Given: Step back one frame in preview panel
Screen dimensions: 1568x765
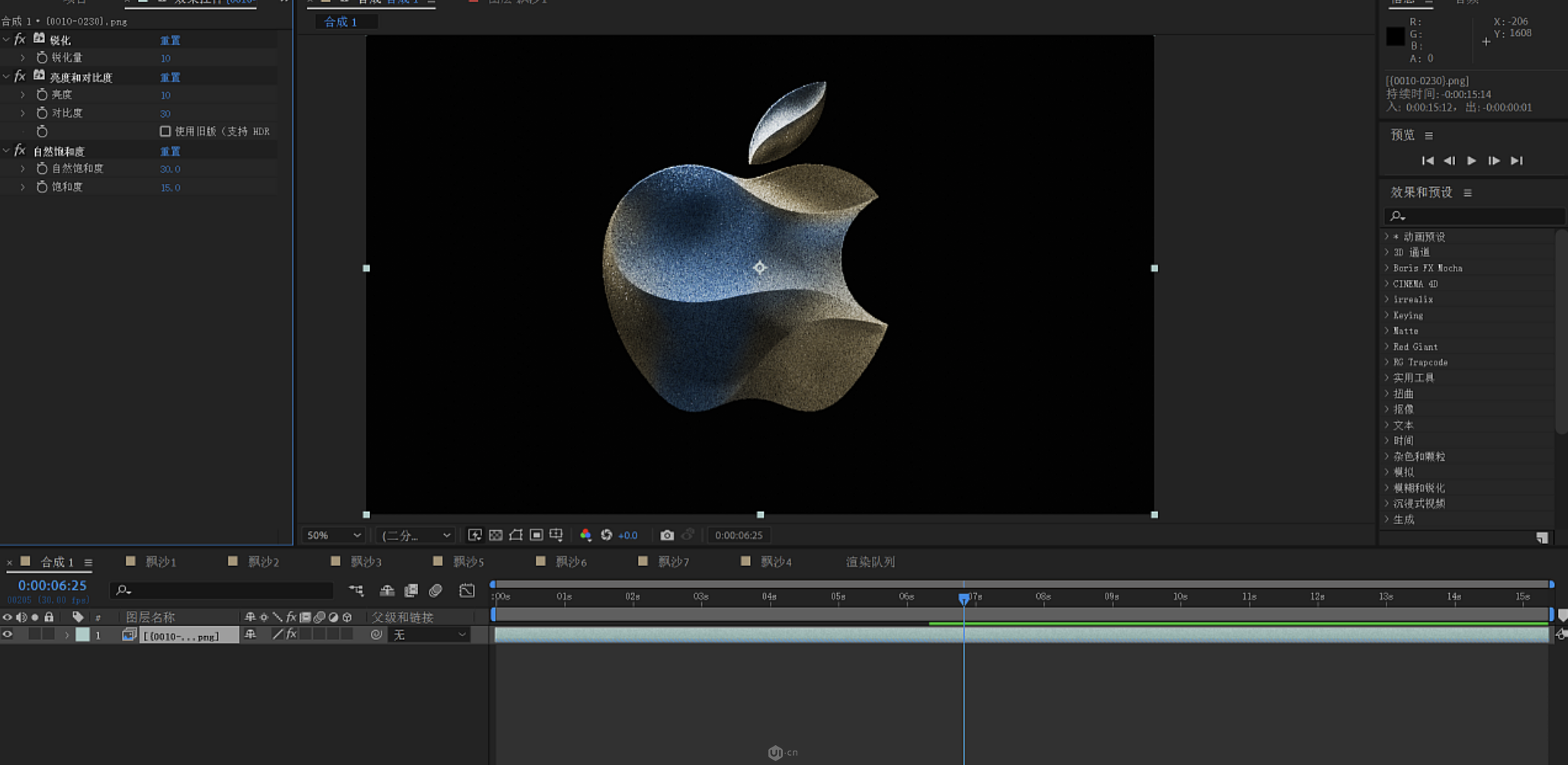Looking at the screenshot, I should (x=1449, y=160).
